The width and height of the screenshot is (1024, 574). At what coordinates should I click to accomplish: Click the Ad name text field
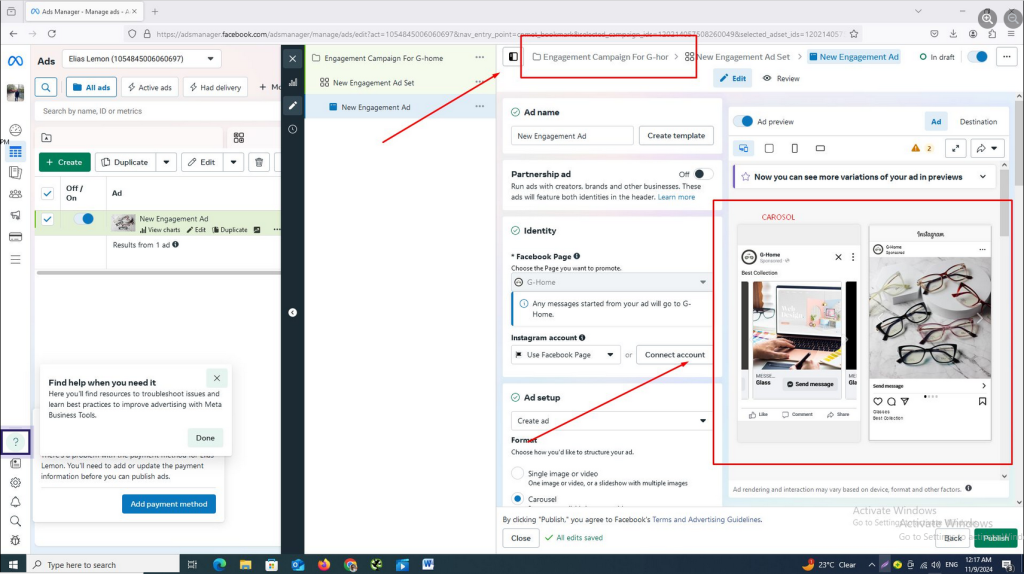click(572, 135)
